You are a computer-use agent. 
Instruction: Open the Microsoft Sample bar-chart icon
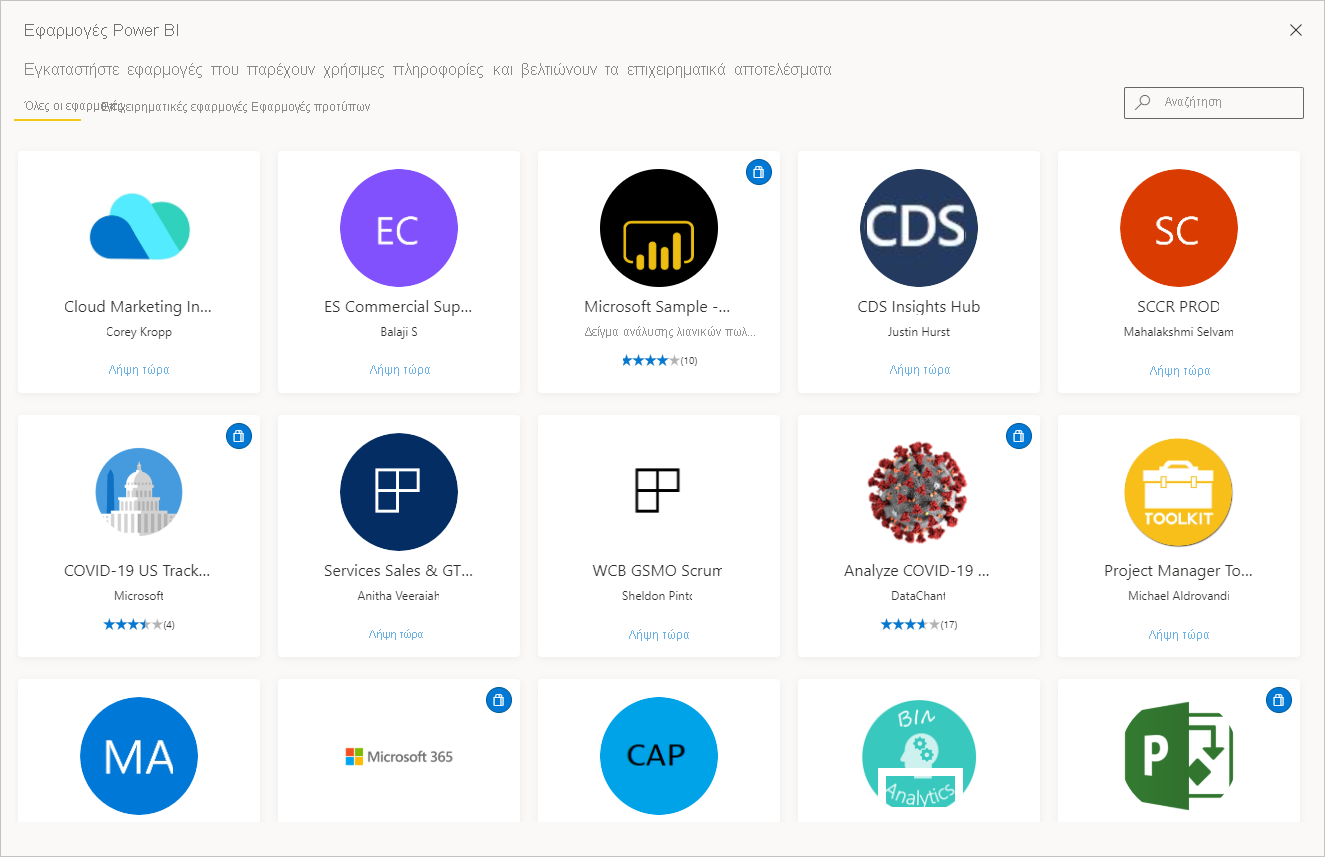[x=659, y=228]
